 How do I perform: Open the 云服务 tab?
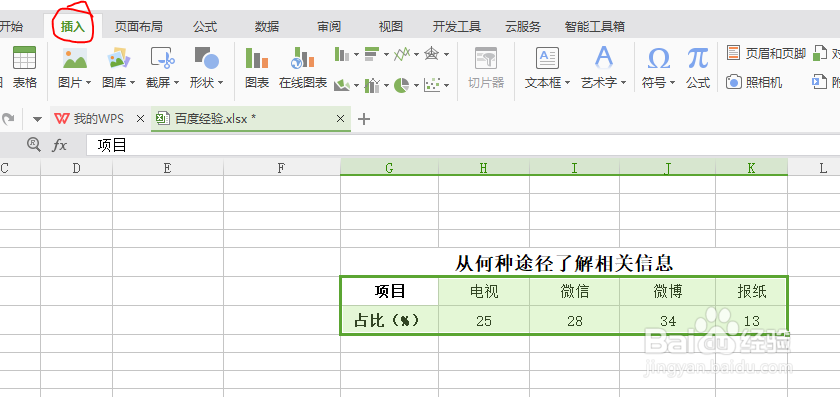tap(523, 26)
